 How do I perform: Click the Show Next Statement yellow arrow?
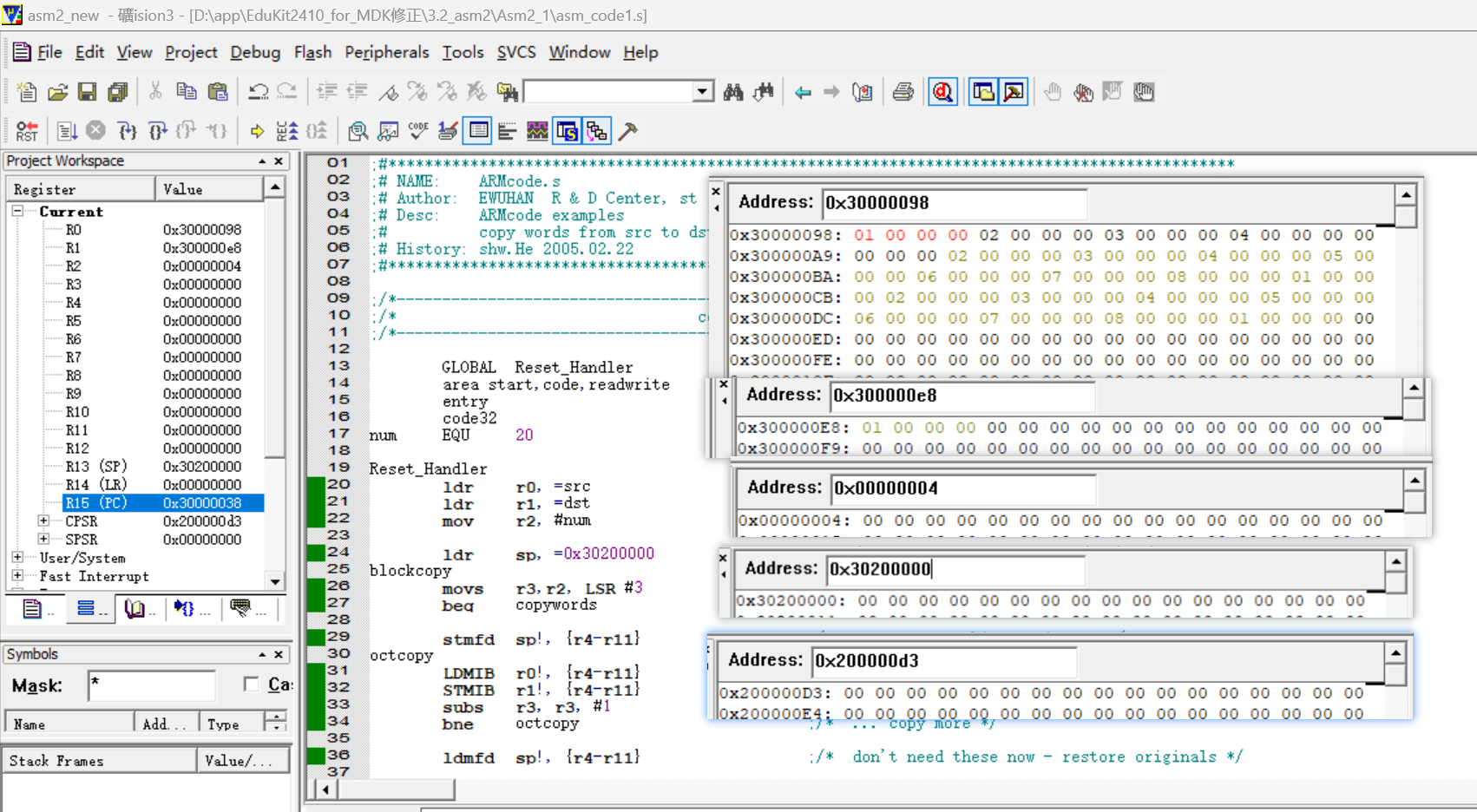click(257, 131)
